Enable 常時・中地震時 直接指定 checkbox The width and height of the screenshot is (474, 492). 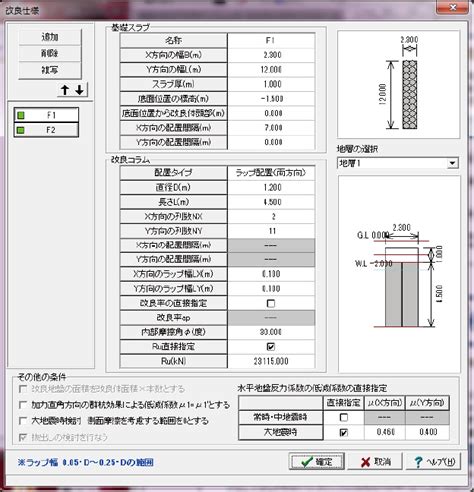pos(343,417)
